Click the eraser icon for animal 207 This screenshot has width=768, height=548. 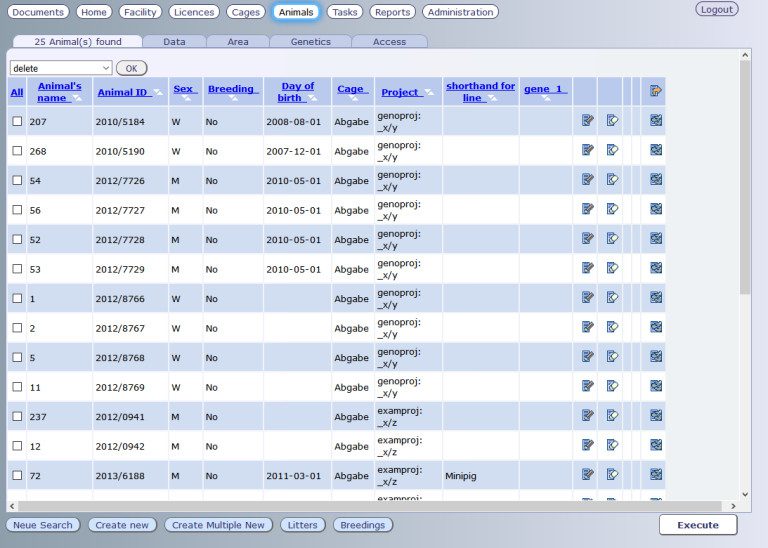(x=612, y=120)
